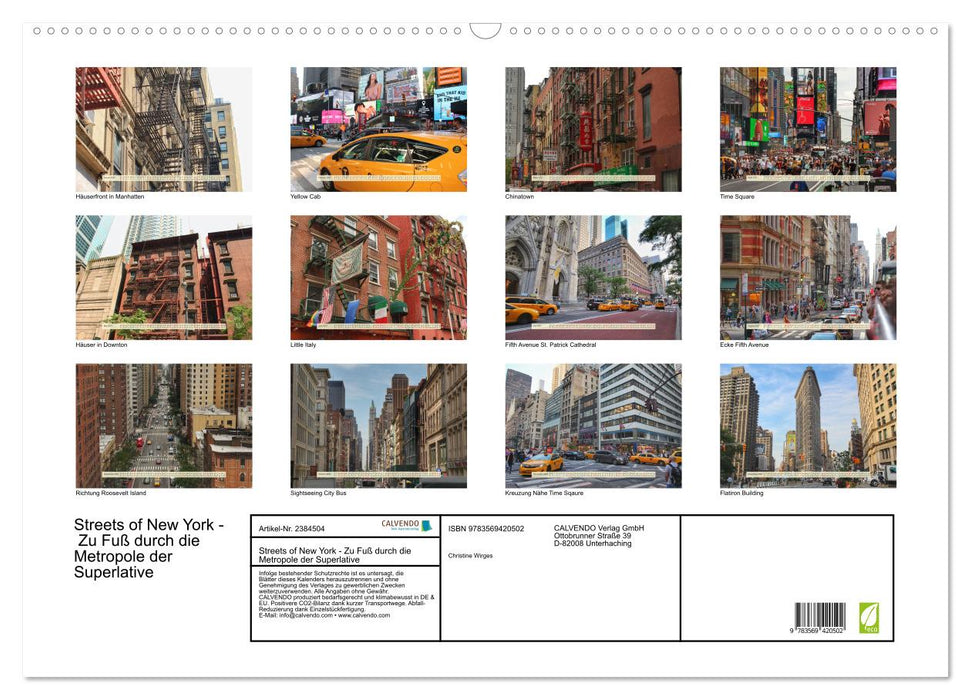Viewport: 971px width, 700px height.
Task: Click the barcode 9 783569 420502
Action: [x=819, y=618]
